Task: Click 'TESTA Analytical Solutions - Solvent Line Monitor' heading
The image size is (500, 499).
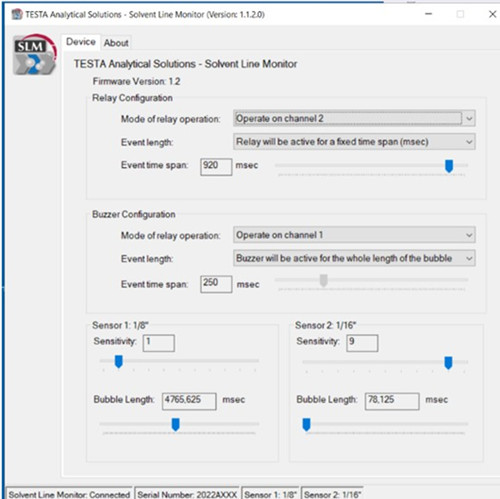Action: [185, 64]
